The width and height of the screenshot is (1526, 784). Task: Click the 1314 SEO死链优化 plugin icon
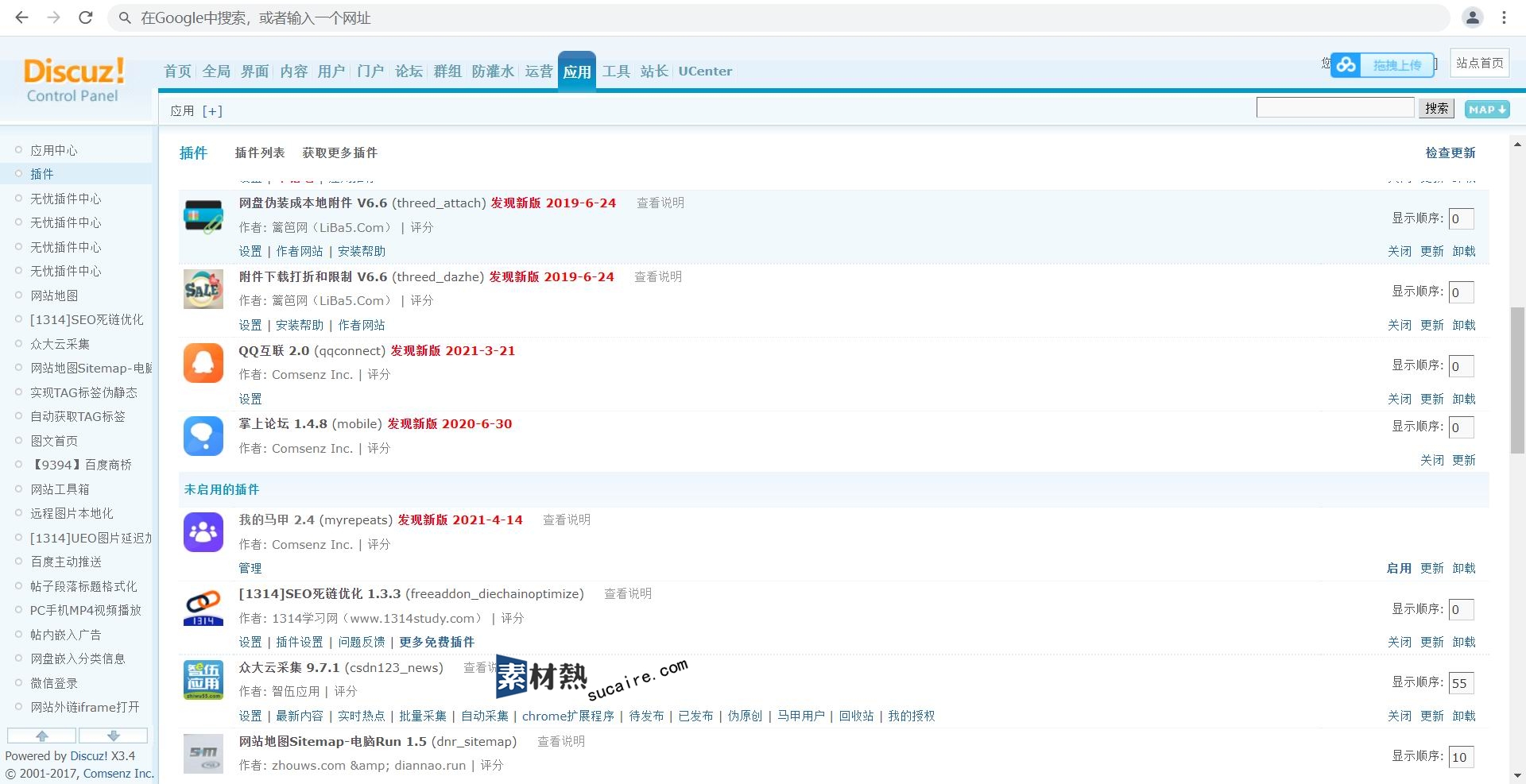[203, 608]
